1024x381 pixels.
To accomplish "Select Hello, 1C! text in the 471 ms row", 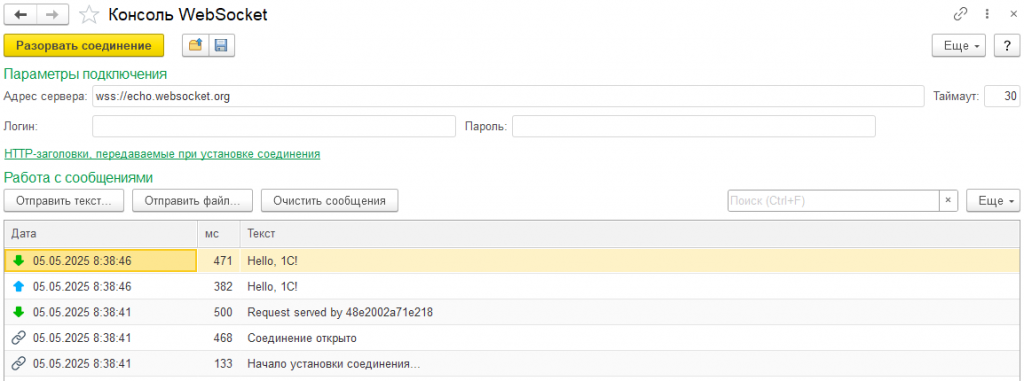I will (x=273, y=260).
